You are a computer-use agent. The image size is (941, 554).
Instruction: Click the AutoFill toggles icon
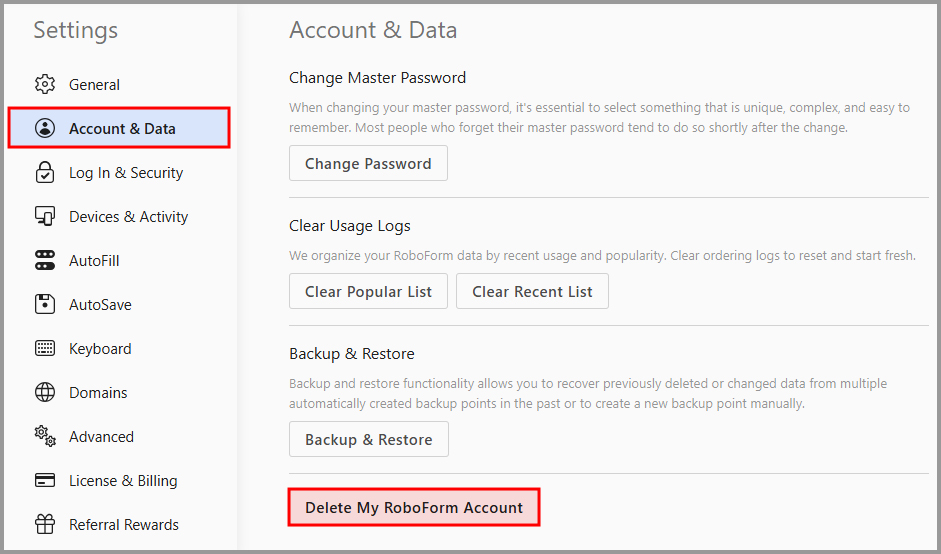[x=45, y=260]
